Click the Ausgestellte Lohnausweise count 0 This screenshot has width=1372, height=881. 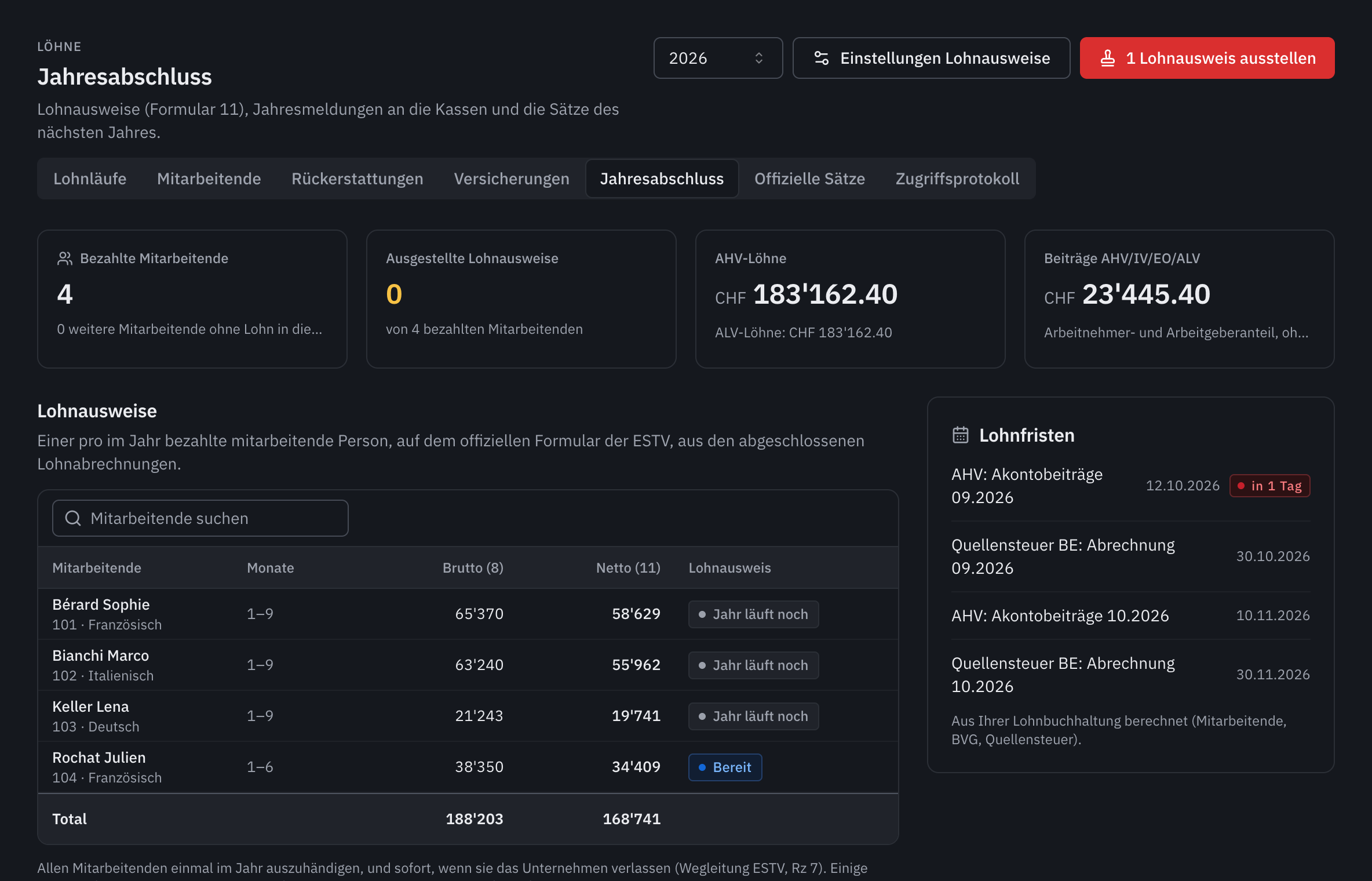394,294
